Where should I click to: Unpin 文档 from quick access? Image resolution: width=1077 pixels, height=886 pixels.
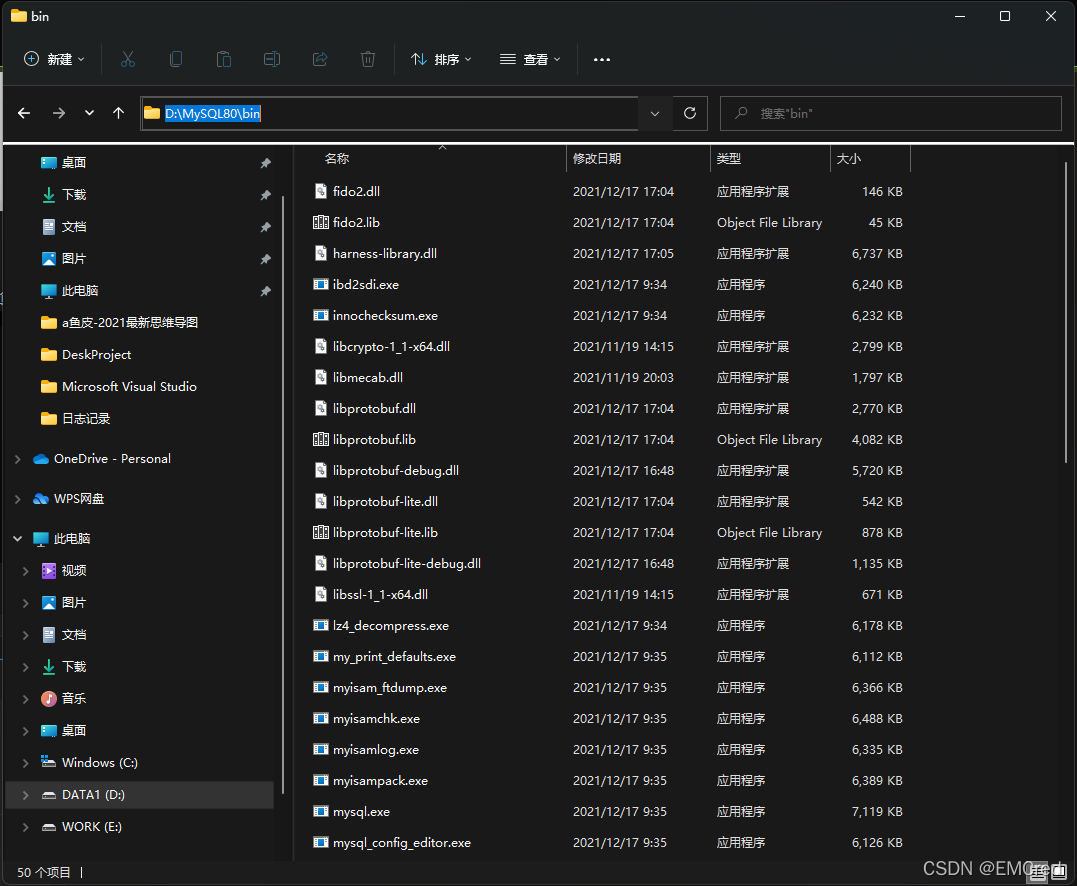click(265, 227)
